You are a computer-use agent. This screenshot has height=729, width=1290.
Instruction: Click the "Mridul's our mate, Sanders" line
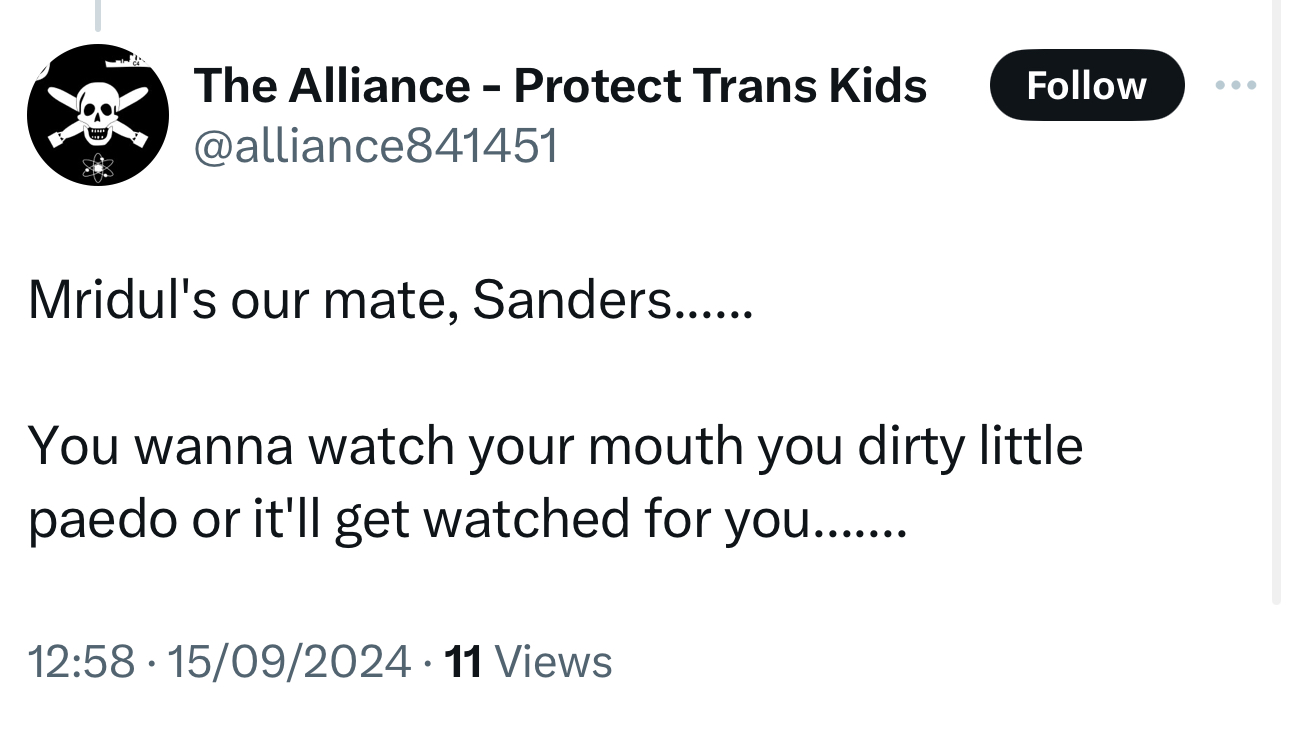[x=388, y=300]
